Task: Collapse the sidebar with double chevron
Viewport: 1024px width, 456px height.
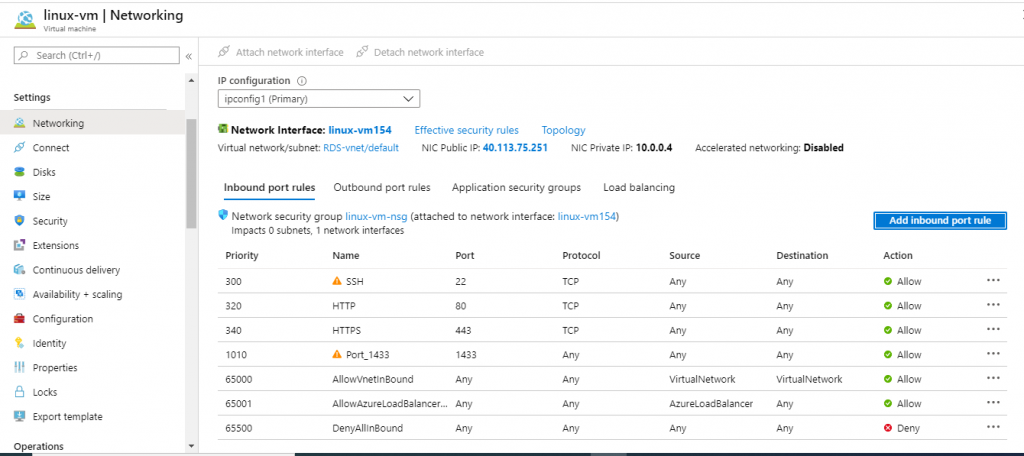Action: [x=188, y=56]
